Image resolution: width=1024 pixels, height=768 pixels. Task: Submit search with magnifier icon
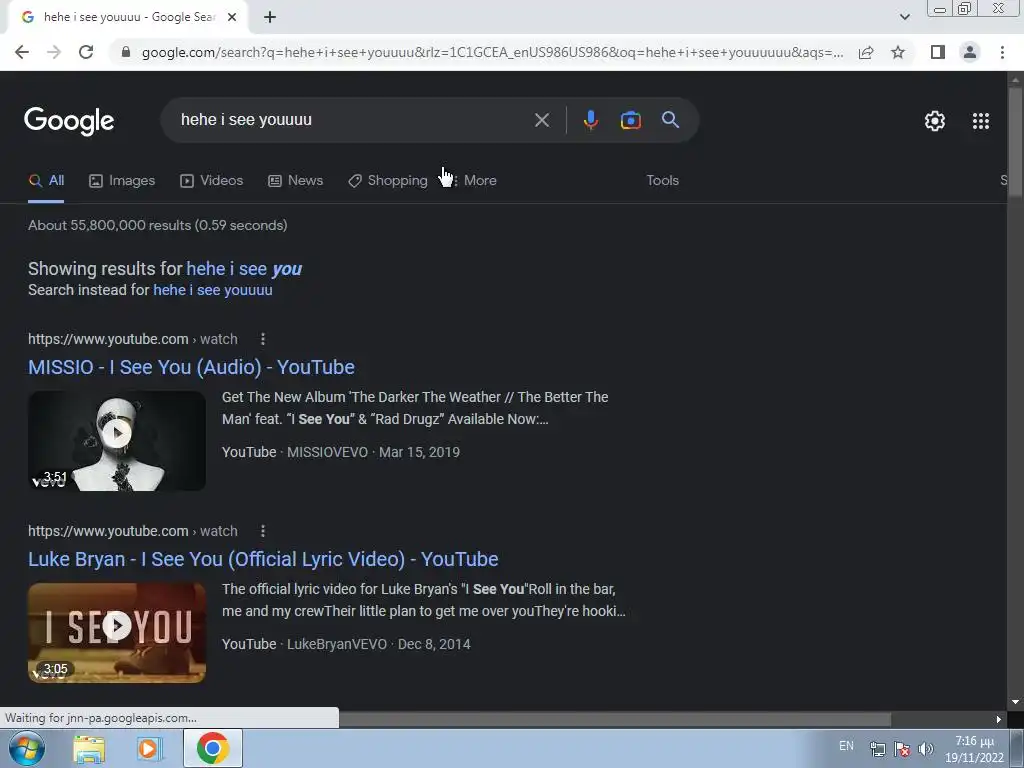click(x=670, y=120)
